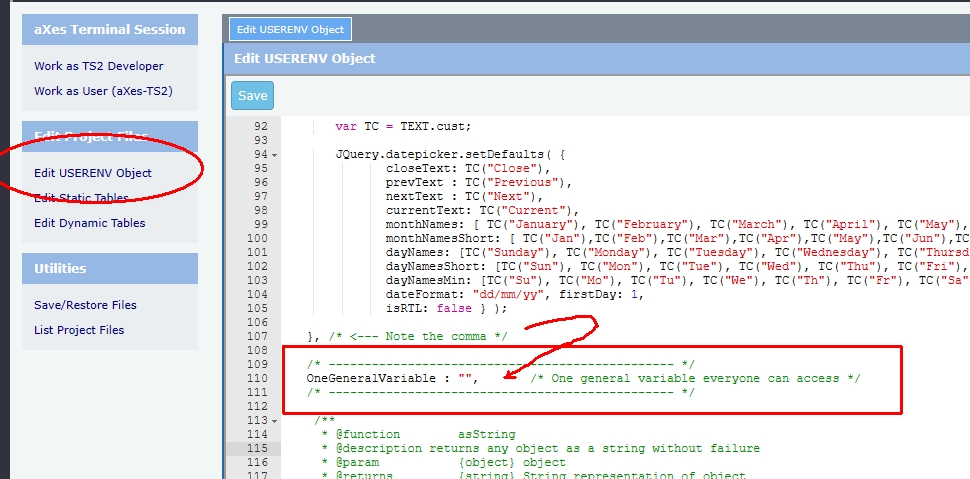Click the aXes Terminal Session header
Image resolution: width=970 pixels, height=479 pixels.
(x=110, y=30)
